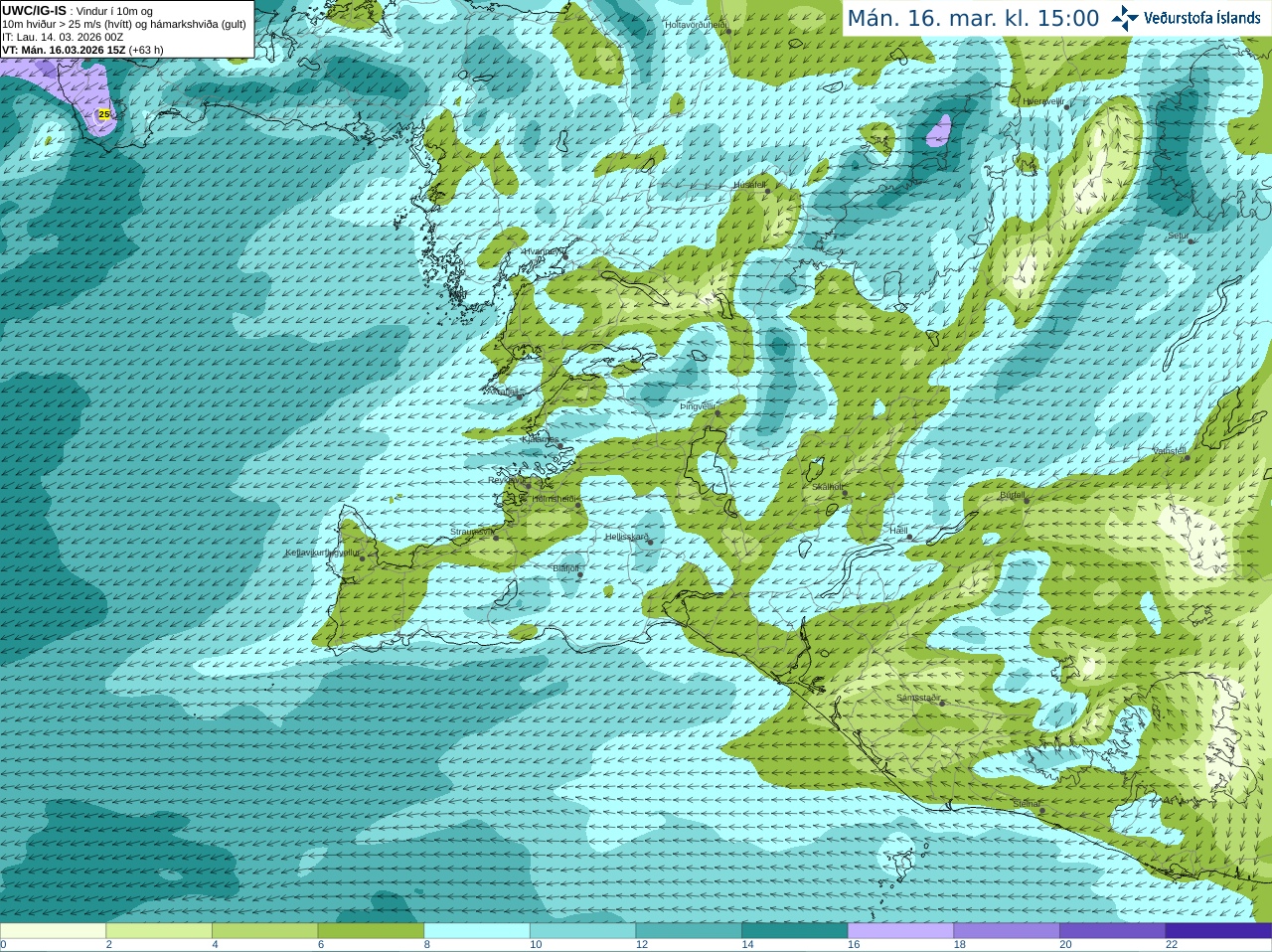Select the VT: Mán. 16.03.2026 15Z validity line

click(82, 50)
